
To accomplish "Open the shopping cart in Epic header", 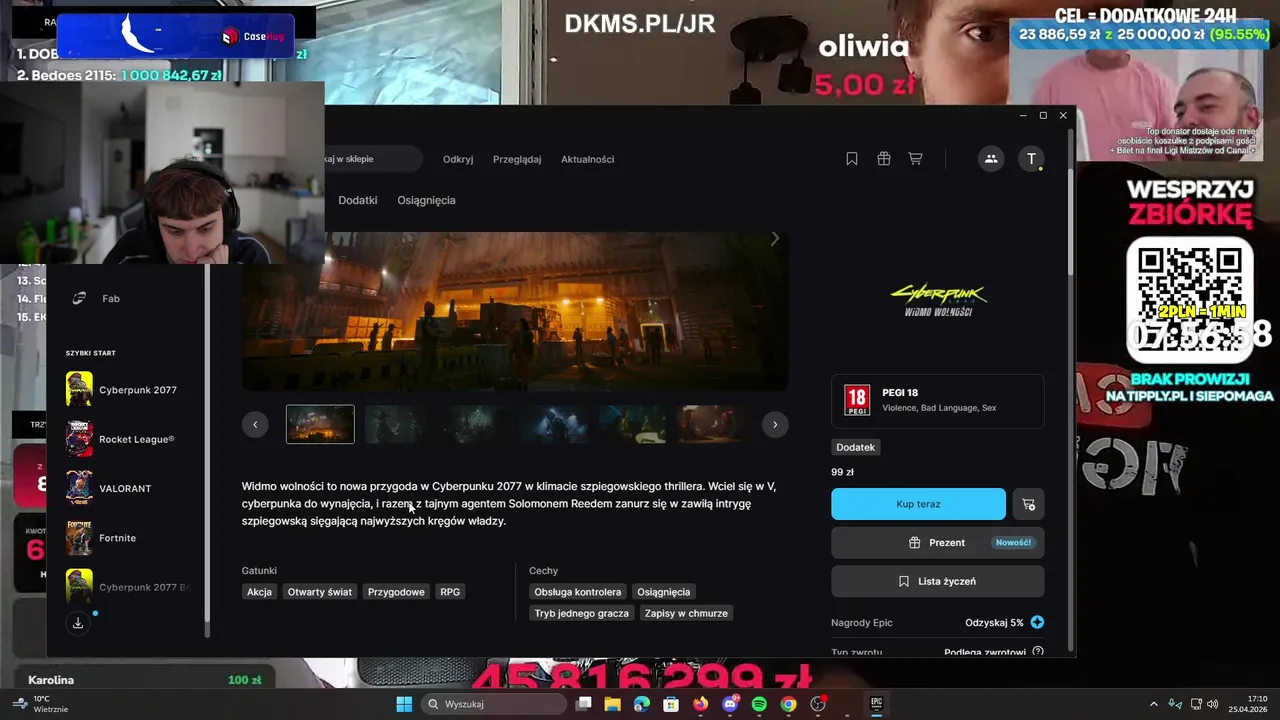I will (915, 159).
